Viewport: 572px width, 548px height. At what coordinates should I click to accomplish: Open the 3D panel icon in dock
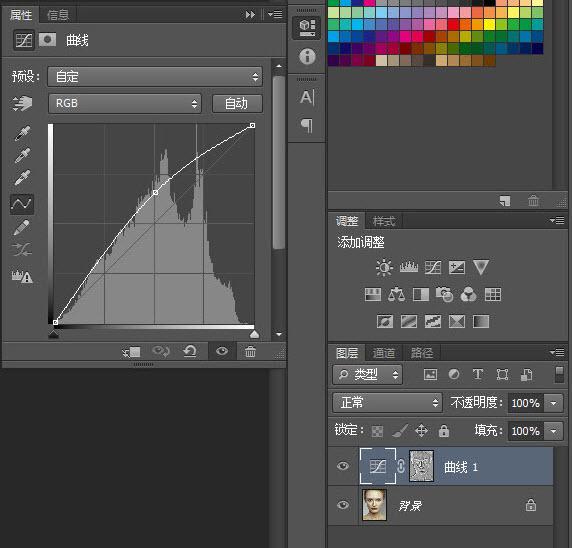(x=307, y=28)
